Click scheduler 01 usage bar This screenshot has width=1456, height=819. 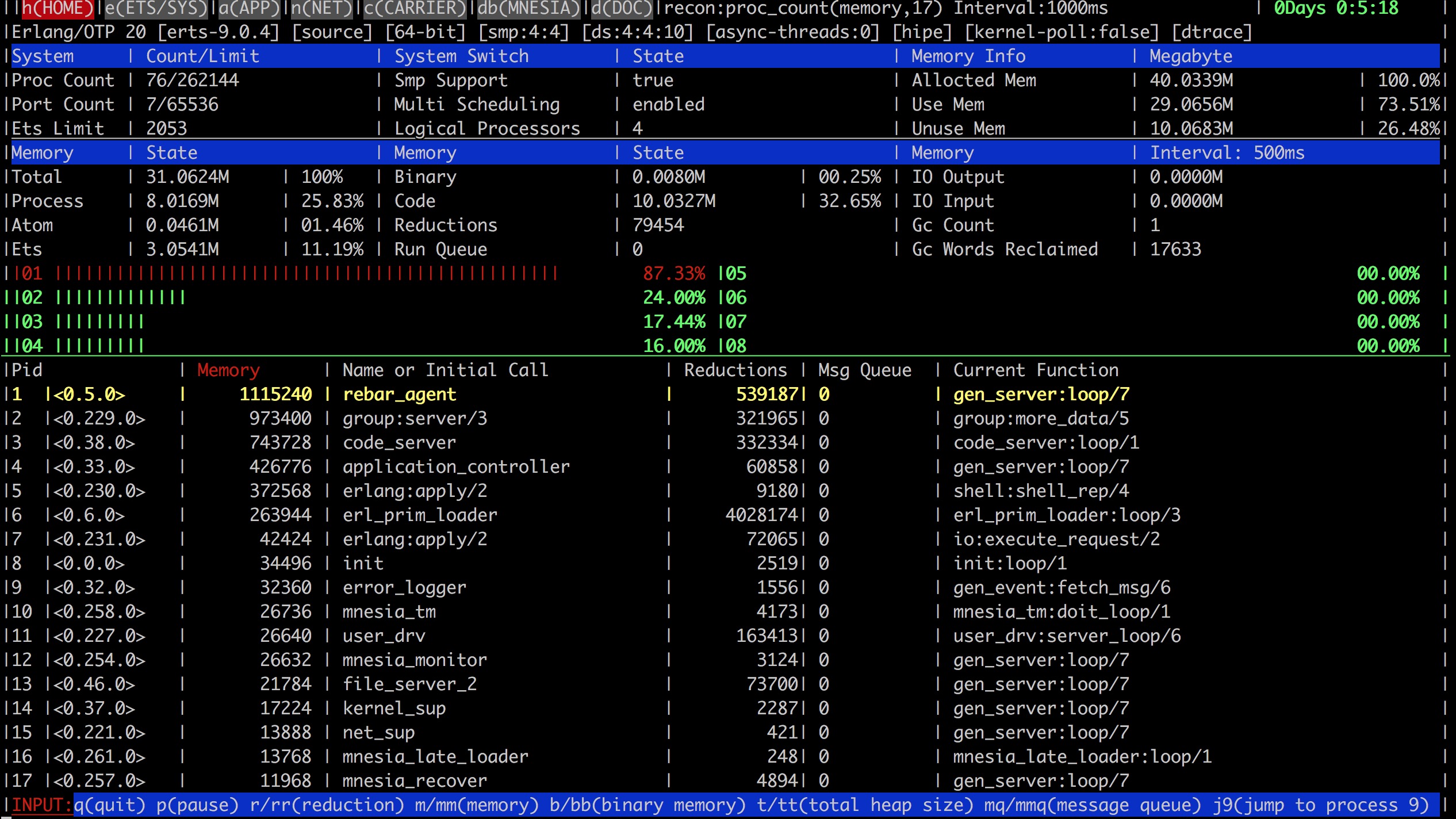(x=288, y=274)
